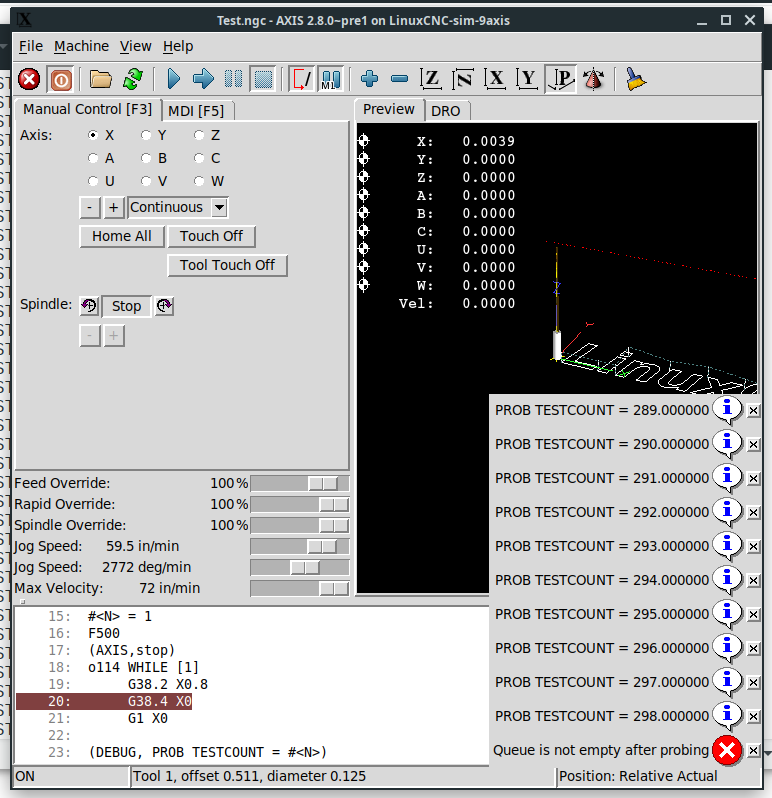Screen dimensions: 772x798
Task: Zoom out the preview
Action: [x=399, y=79]
